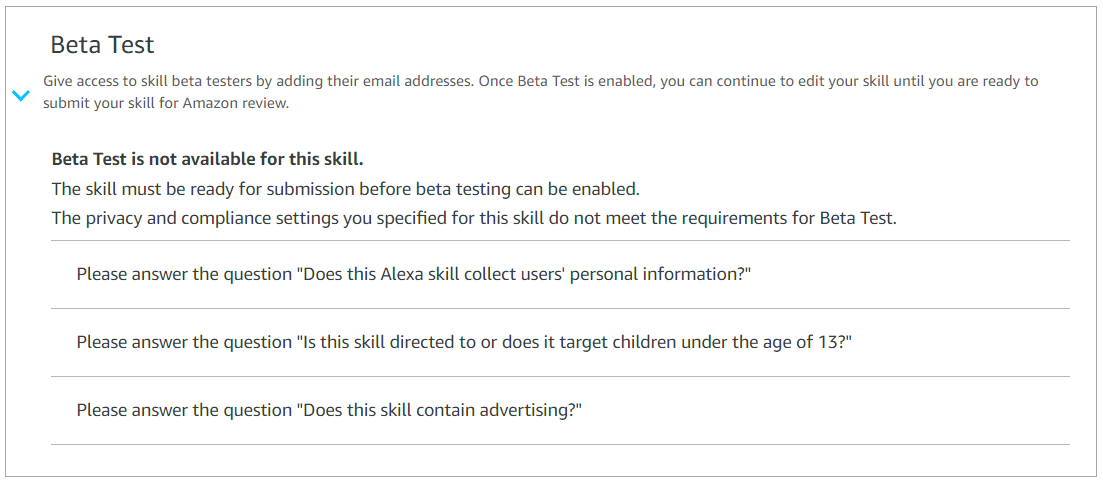Click the privacy and compliance settings notice

point(473,218)
